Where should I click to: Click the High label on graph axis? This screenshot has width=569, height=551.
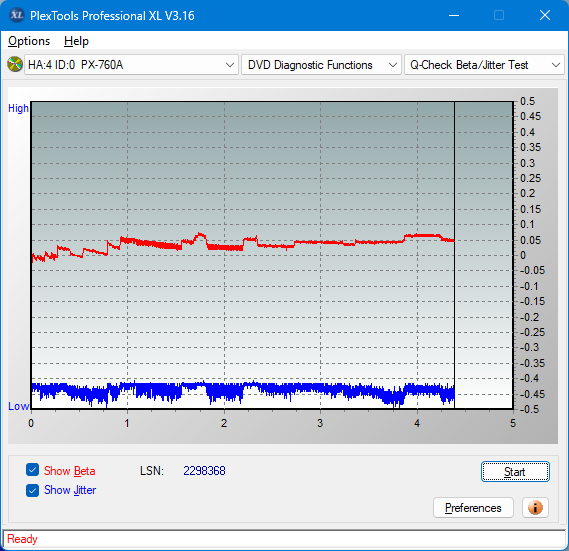click(x=18, y=108)
